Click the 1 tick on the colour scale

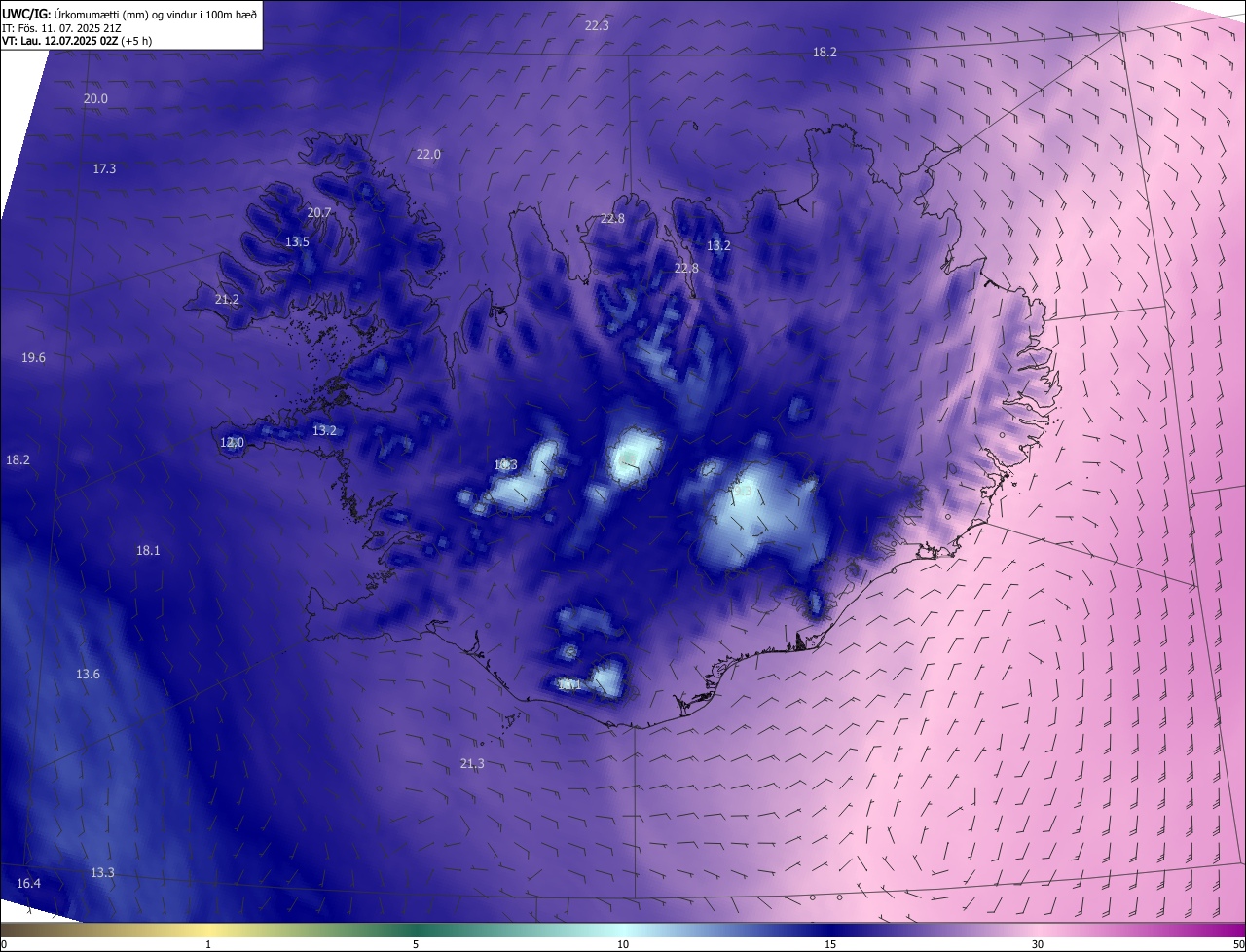click(x=208, y=945)
